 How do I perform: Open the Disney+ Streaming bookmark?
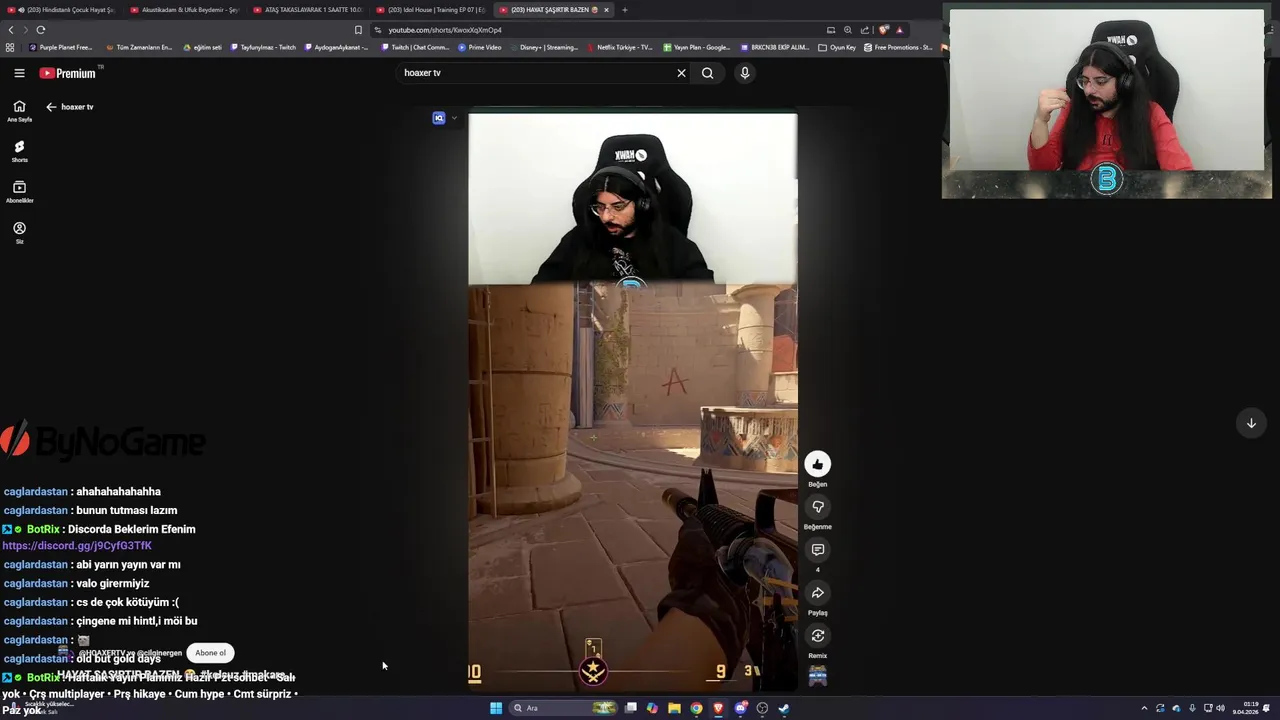(x=544, y=47)
